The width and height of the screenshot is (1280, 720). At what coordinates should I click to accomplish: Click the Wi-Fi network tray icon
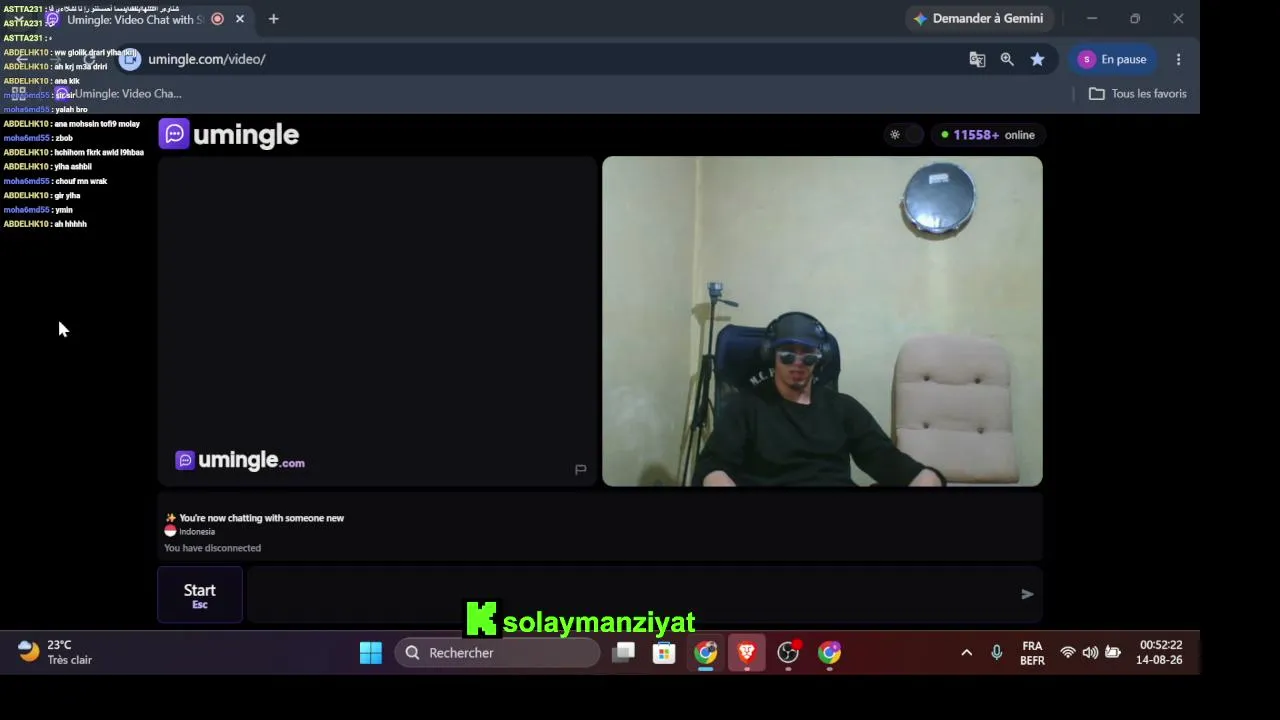pos(1068,653)
